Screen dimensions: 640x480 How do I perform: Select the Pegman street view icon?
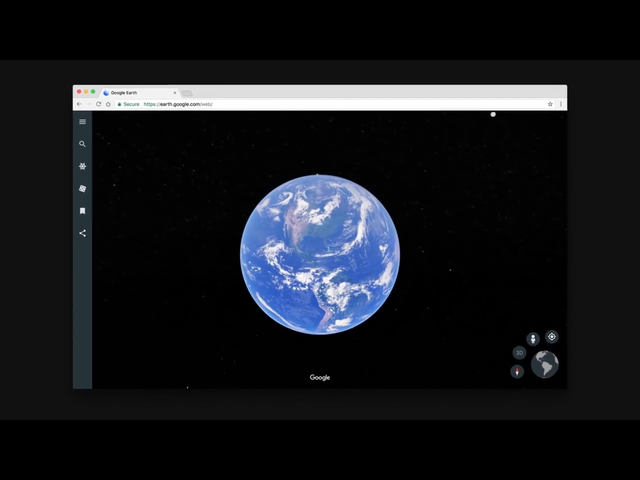pyautogui.click(x=533, y=339)
